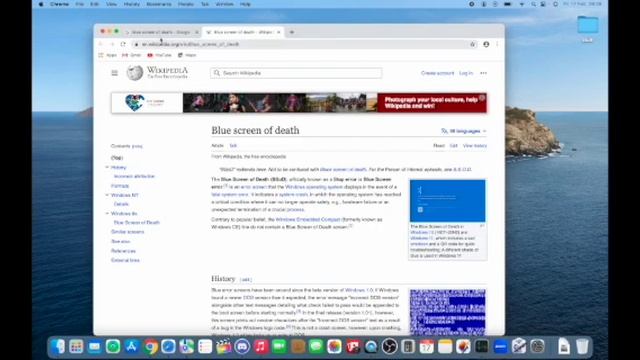The height and width of the screenshot is (360, 640).
Task: Switch to the first Blue screen of death tab
Action: [161, 32]
